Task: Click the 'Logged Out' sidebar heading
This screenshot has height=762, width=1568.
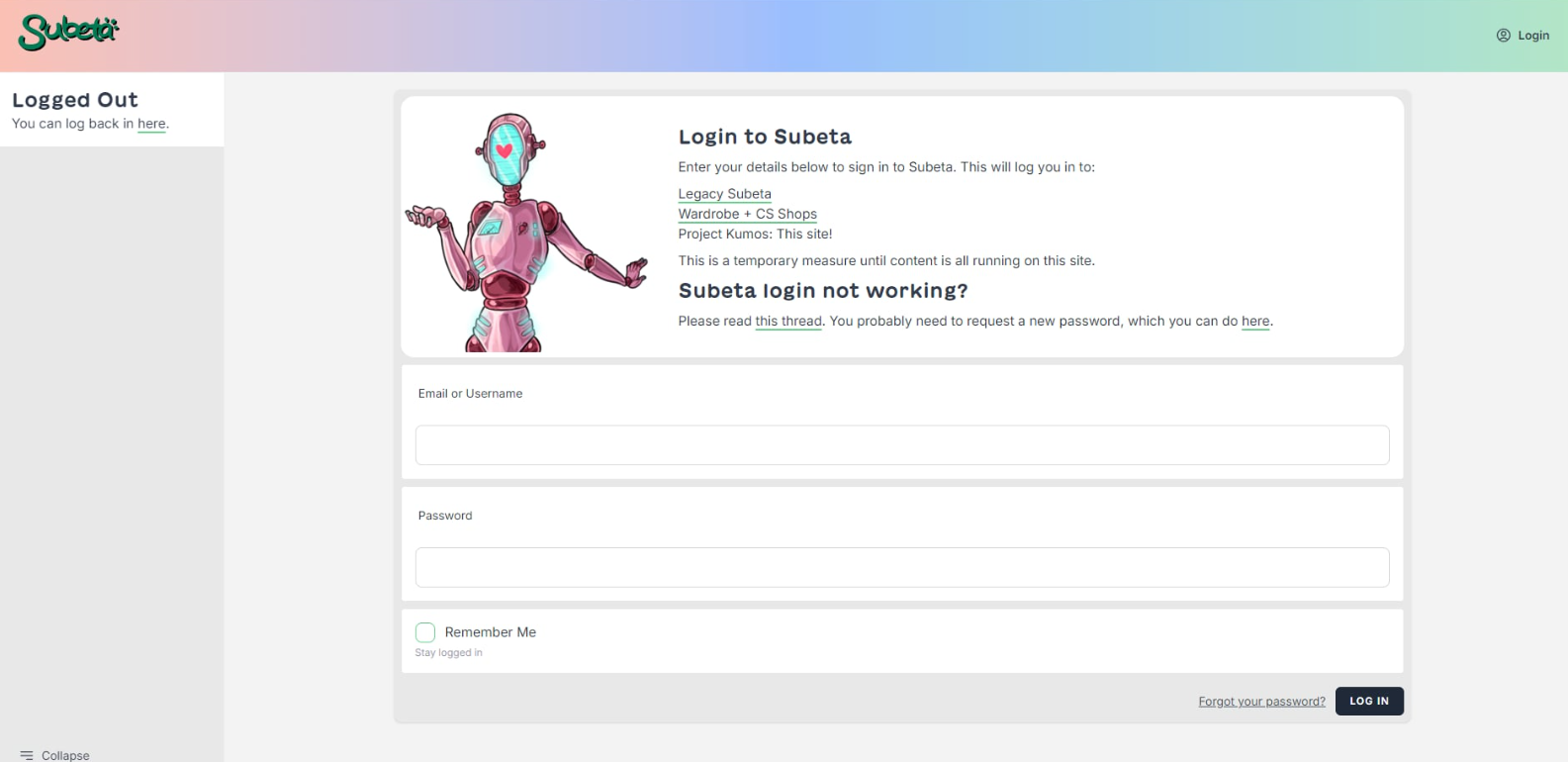Action: coord(75,100)
